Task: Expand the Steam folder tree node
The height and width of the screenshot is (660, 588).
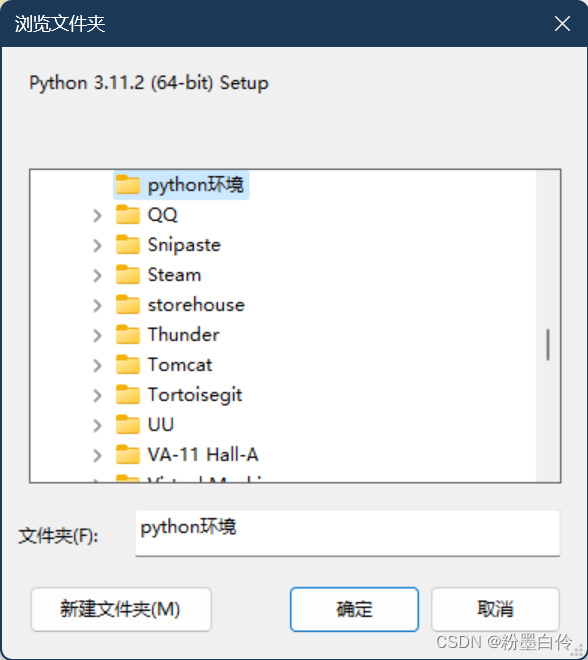Action: (97, 276)
